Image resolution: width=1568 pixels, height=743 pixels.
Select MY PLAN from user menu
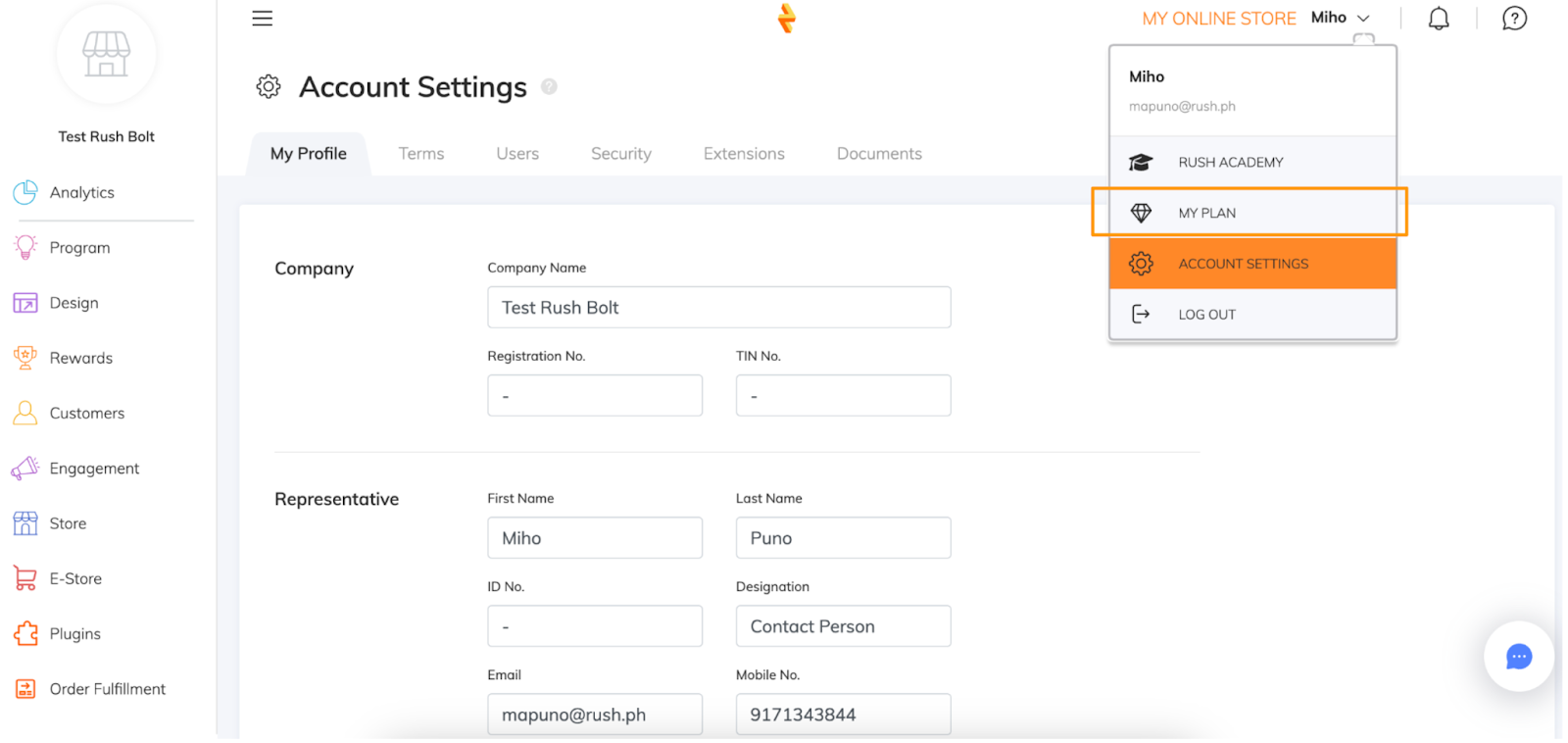[x=1252, y=213]
